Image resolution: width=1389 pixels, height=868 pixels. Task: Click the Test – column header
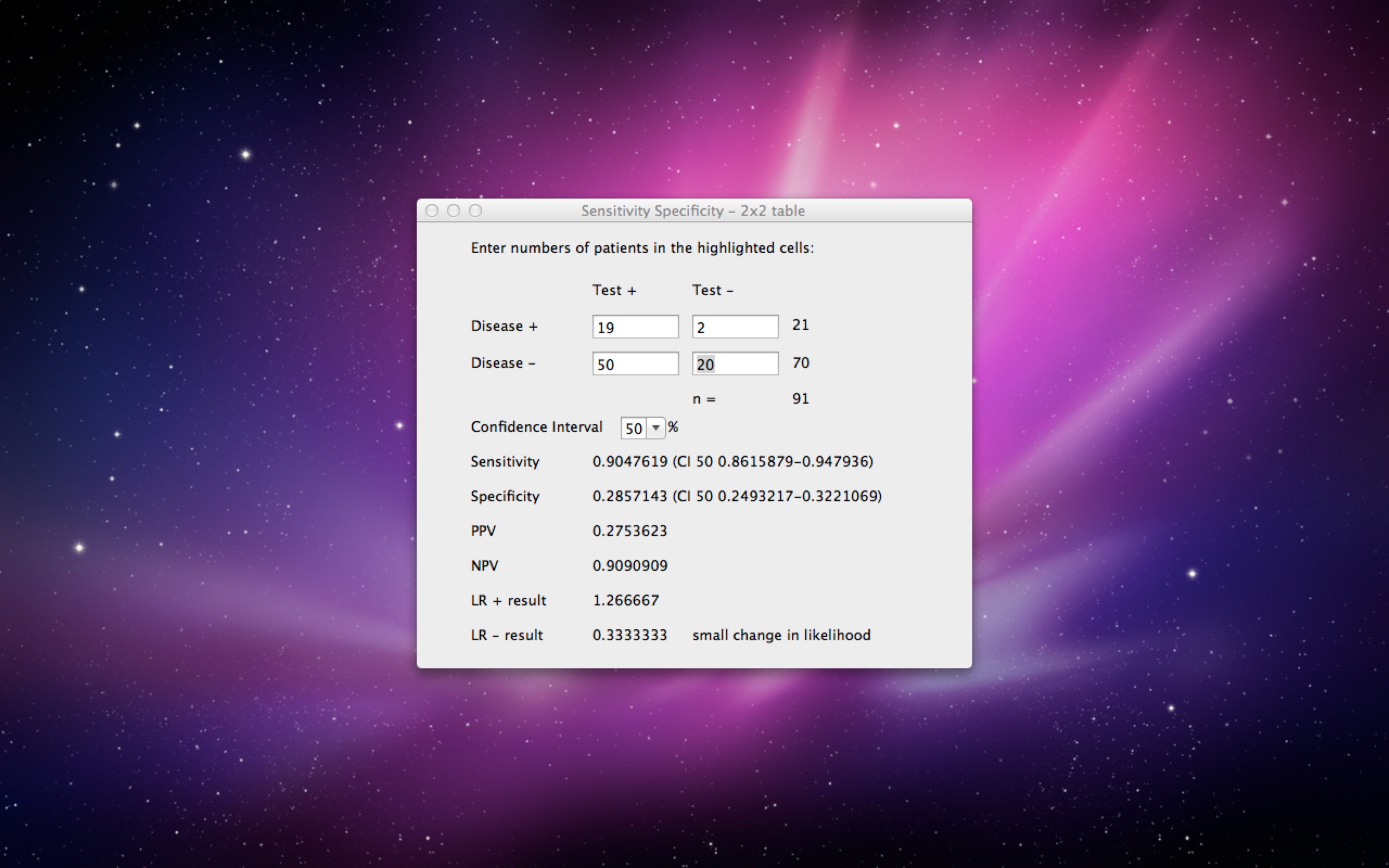[x=713, y=290]
